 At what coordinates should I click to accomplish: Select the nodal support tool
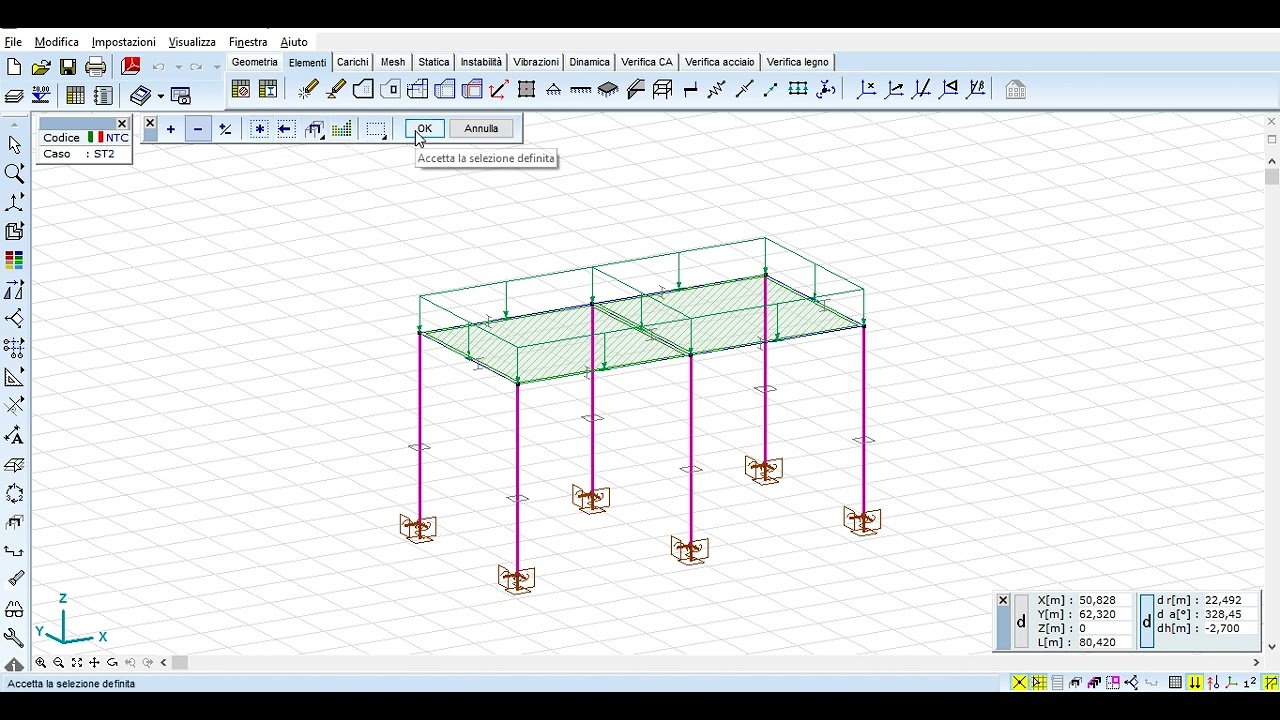pyautogui.click(x=554, y=90)
